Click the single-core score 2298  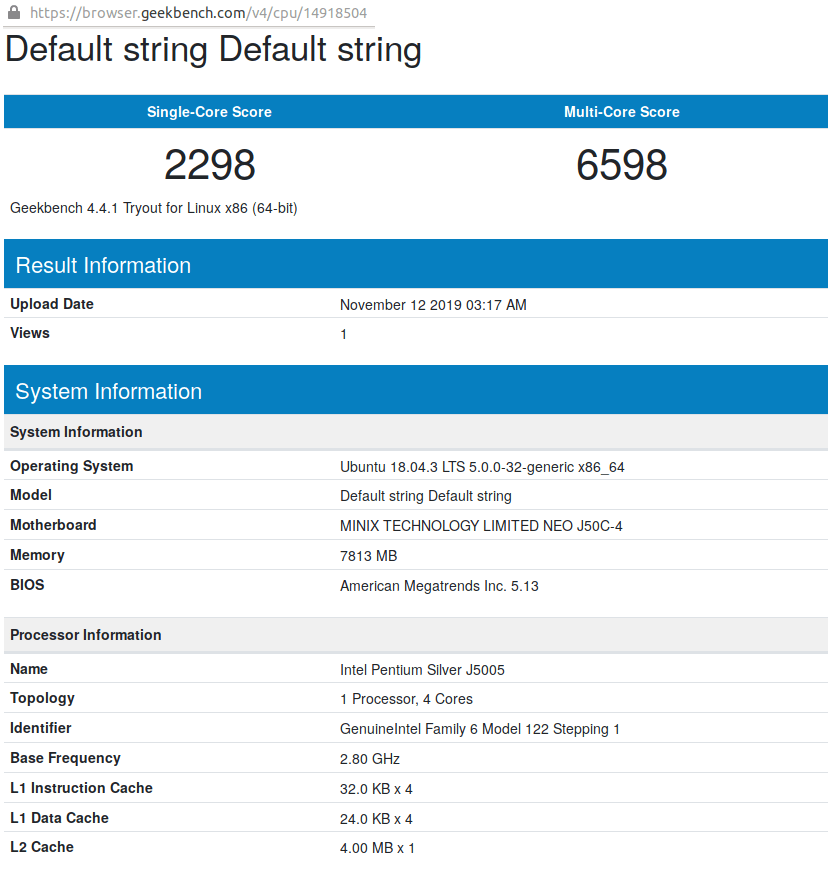pyautogui.click(x=209, y=165)
